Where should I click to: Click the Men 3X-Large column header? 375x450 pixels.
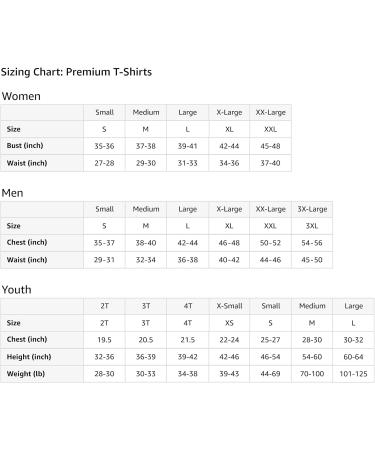click(312, 209)
